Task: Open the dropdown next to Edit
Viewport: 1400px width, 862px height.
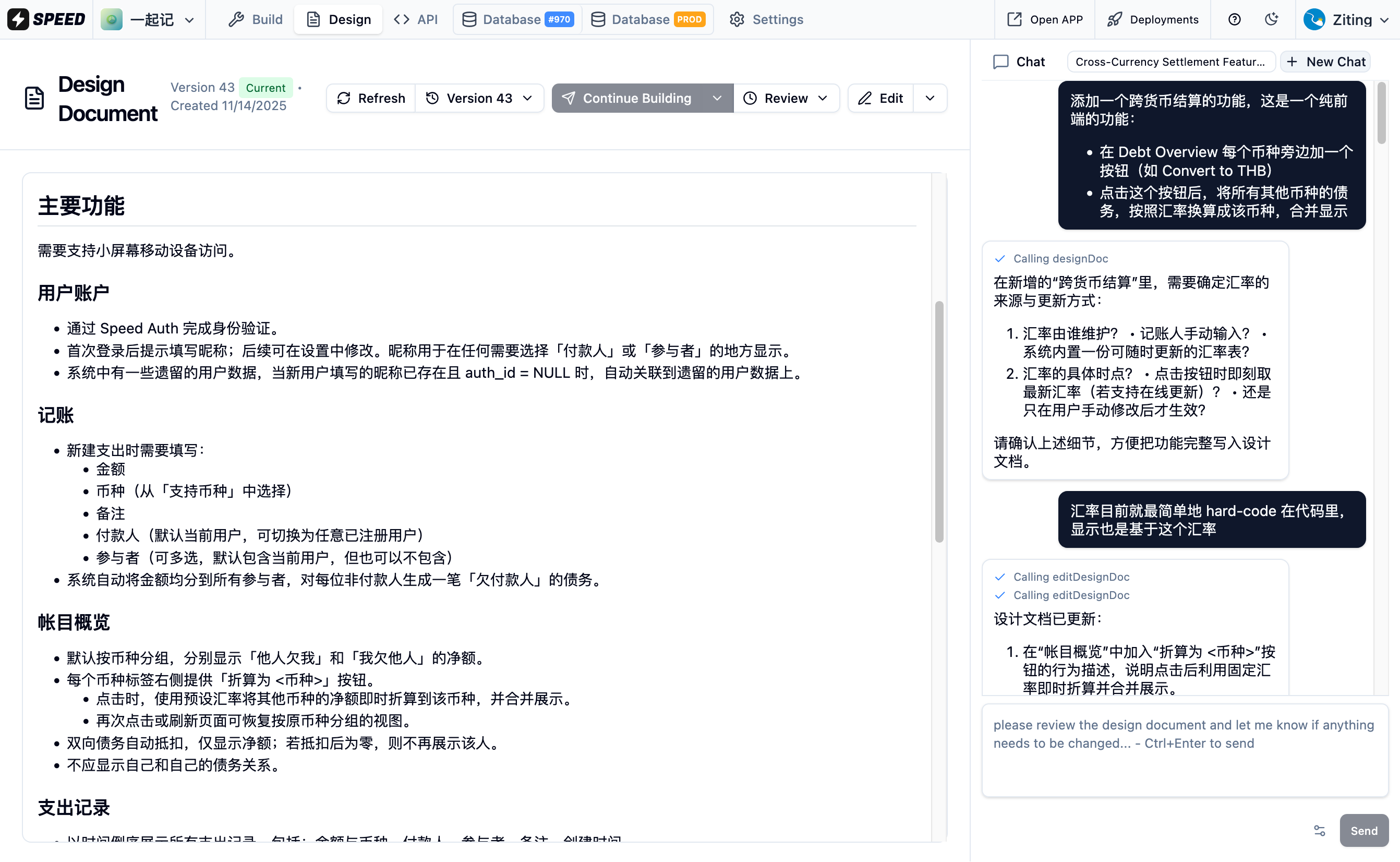Action: (x=930, y=98)
